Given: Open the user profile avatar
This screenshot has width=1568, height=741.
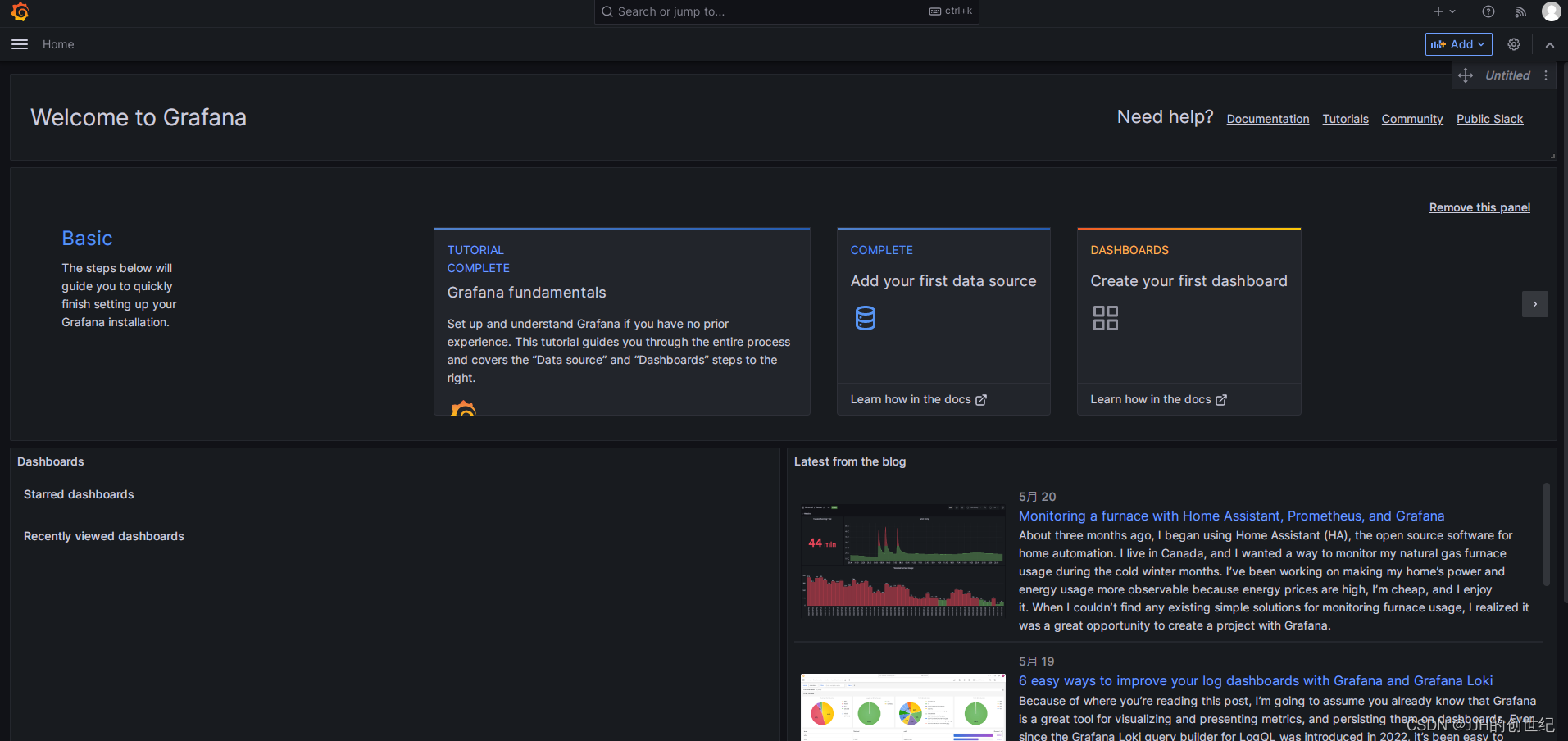Looking at the screenshot, I should tap(1551, 11).
